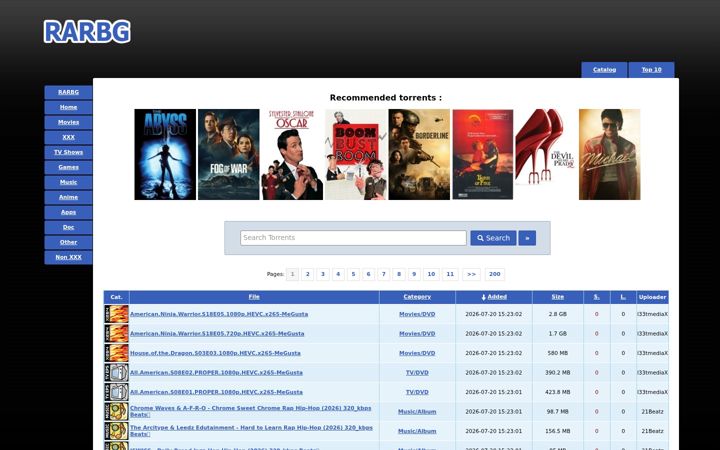
Task: Sort table by File column header
Action: click(x=254, y=297)
